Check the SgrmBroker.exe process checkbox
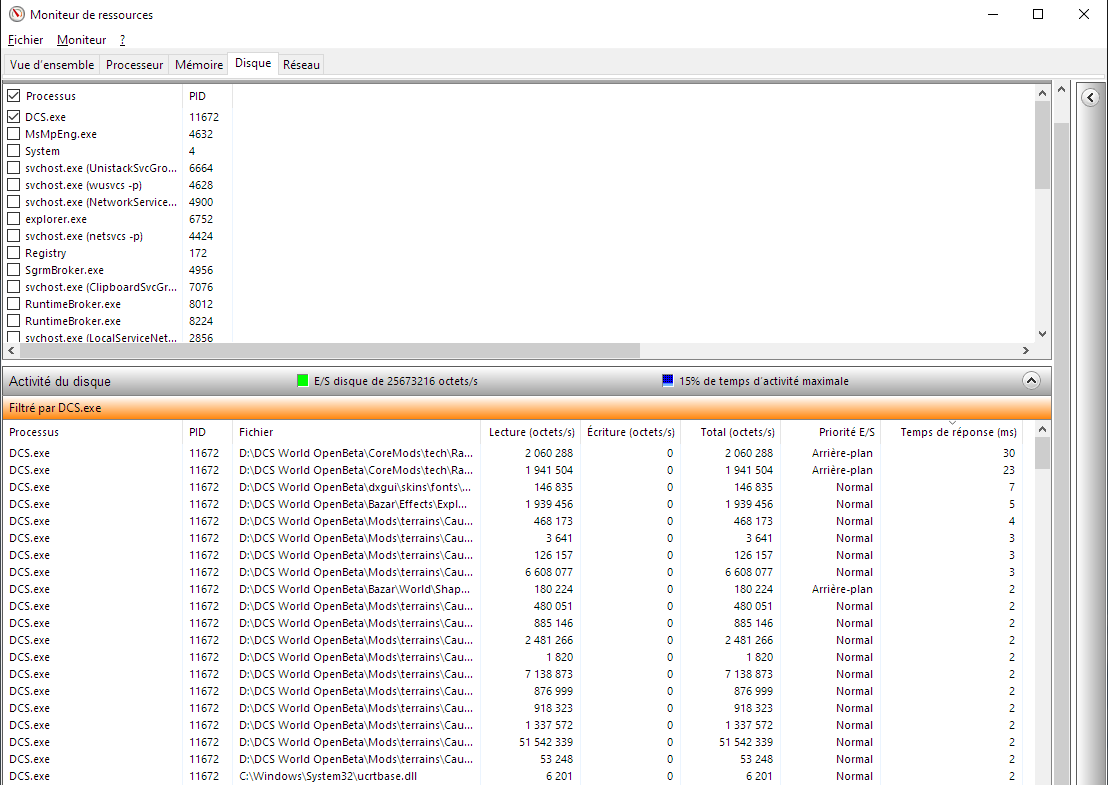This screenshot has width=1108, height=785. pos(13,269)
